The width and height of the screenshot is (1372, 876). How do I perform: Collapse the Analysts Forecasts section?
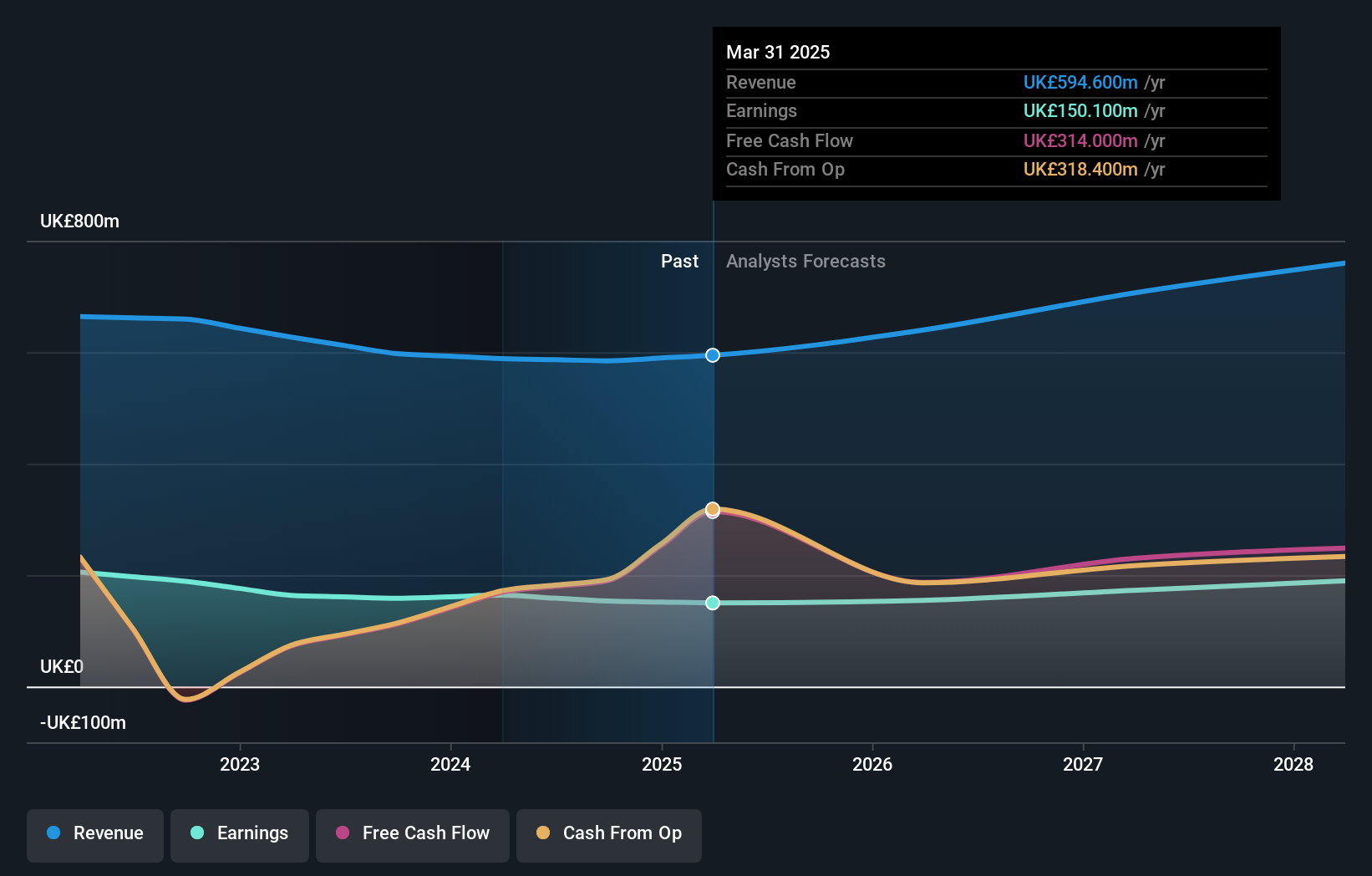[x=805, y=261]
